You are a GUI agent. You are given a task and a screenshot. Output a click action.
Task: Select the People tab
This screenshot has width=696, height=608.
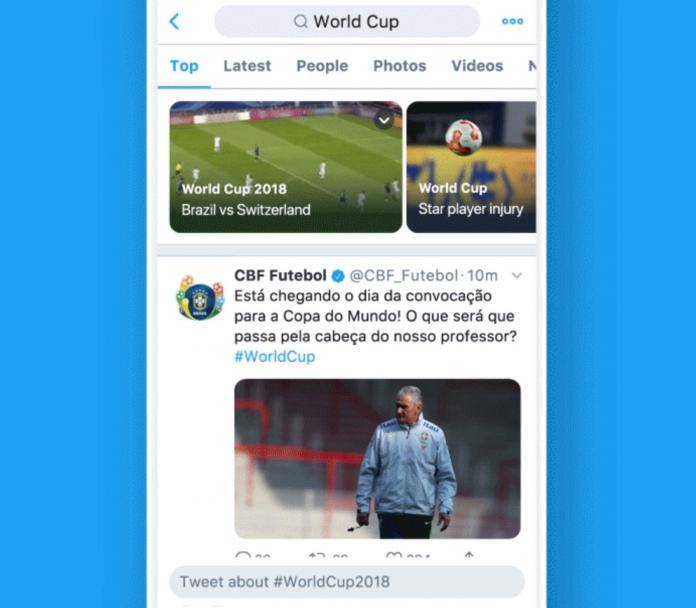tap(322, 66)
